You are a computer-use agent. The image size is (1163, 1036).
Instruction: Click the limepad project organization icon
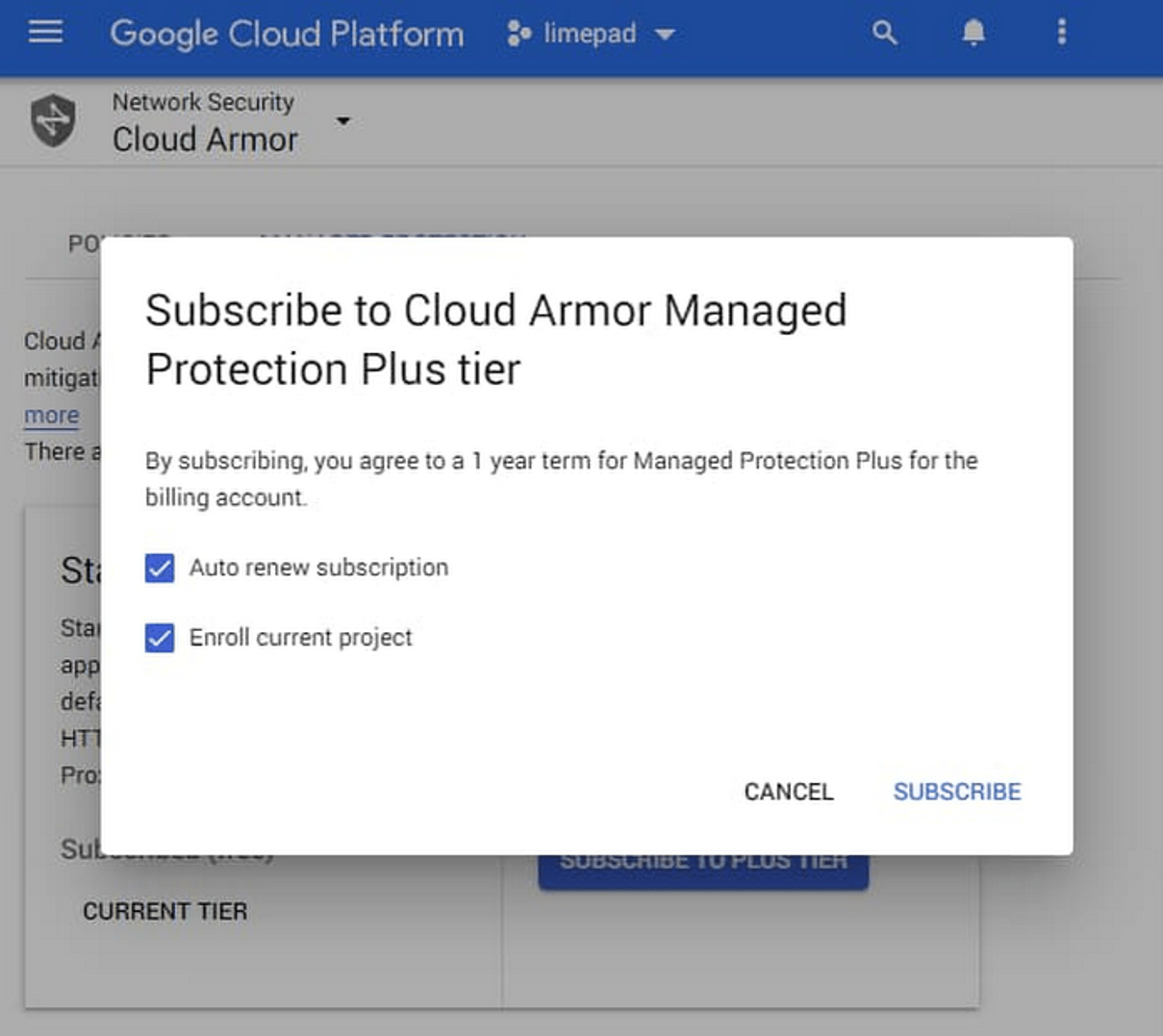coord(518,34)
